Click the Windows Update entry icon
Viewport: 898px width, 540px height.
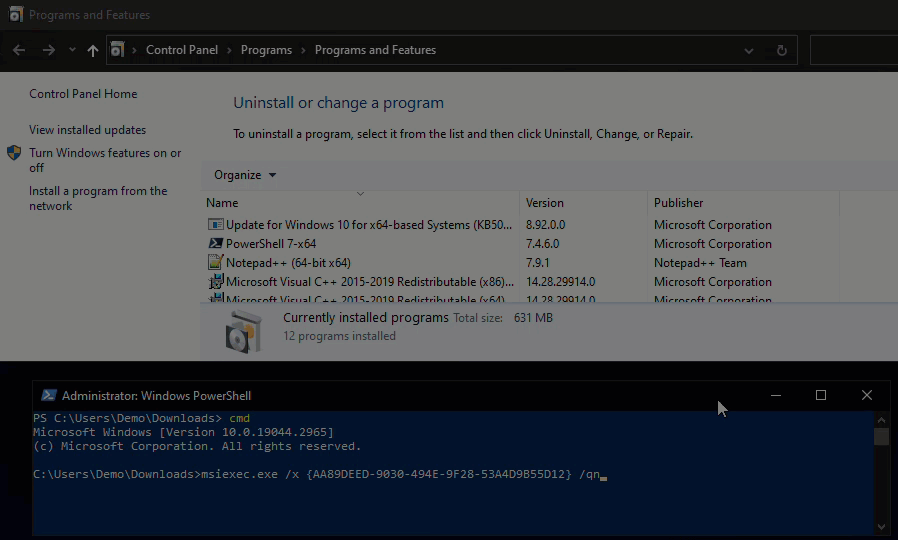215,224
